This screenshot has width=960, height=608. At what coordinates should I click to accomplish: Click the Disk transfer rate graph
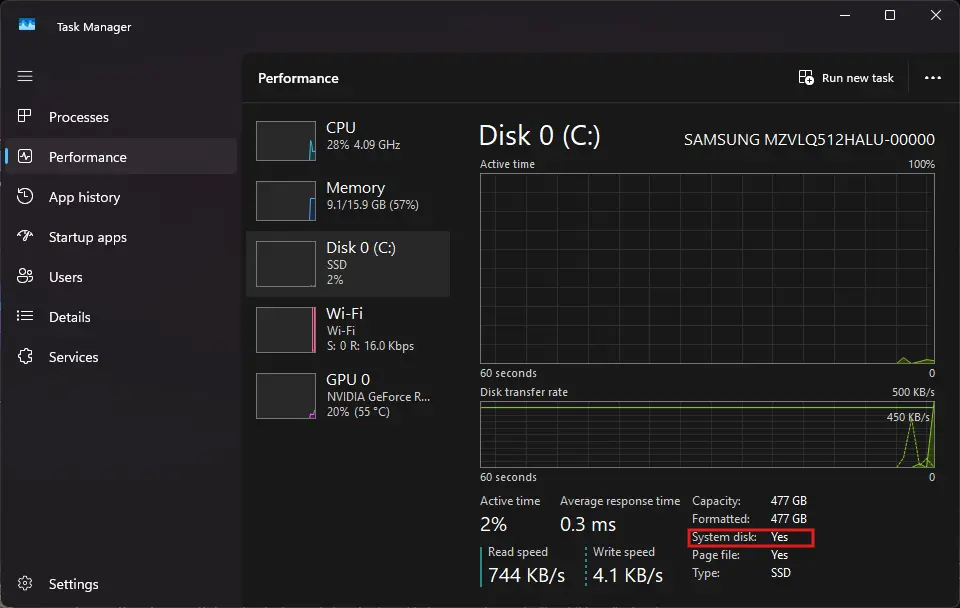point(707,435)
